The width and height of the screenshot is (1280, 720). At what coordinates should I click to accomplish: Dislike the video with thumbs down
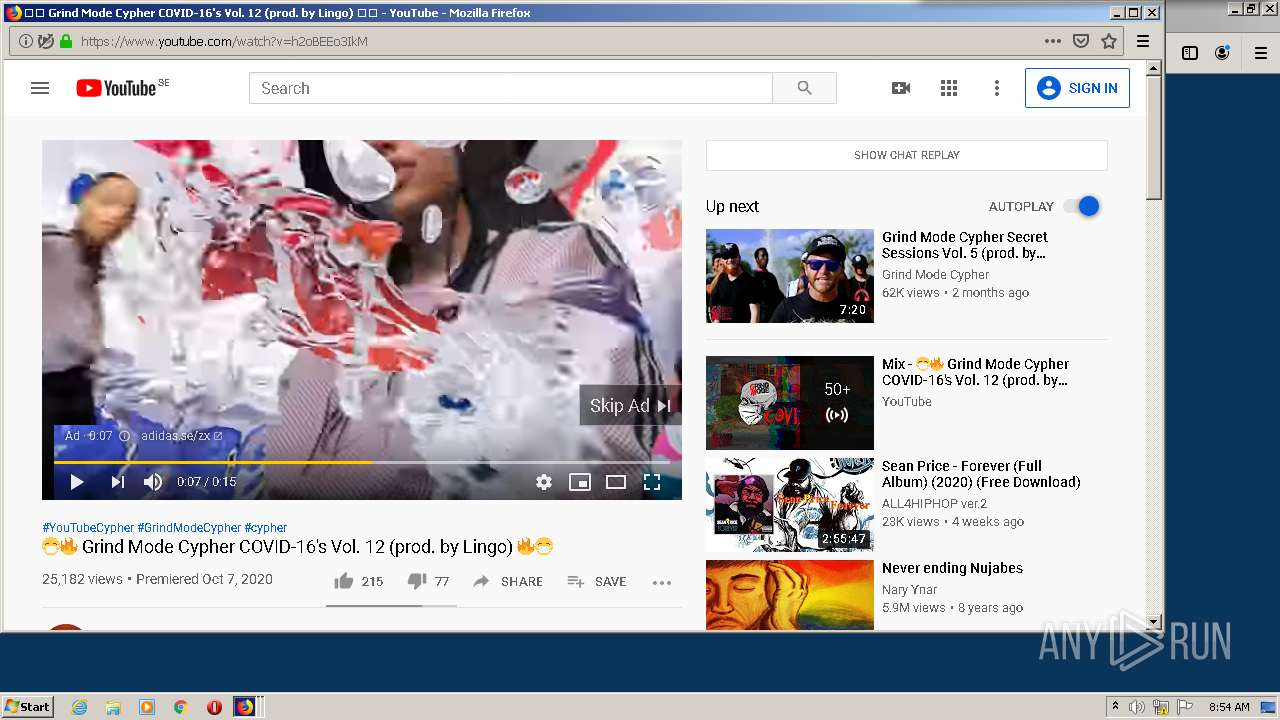tap(428, 581)
